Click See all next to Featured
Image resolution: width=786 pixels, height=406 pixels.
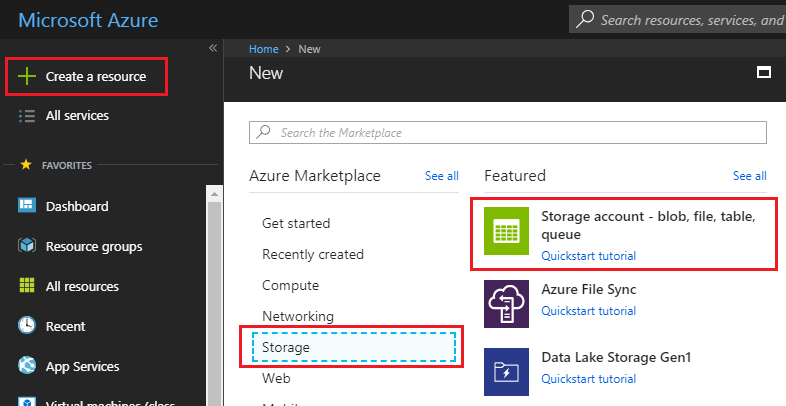pos(749,176)
